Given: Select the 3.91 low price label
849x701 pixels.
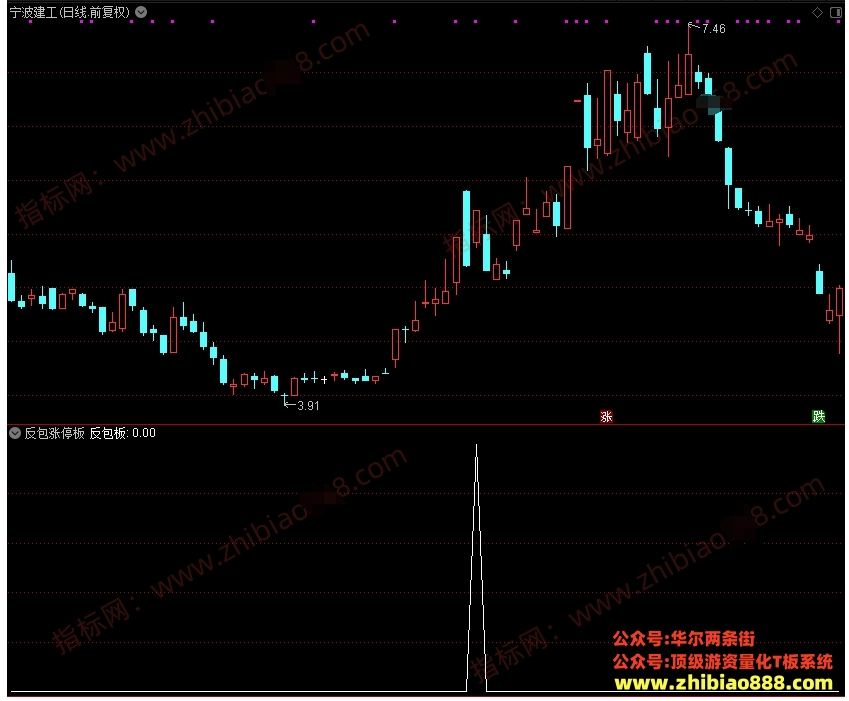Looking at the screenshot, I should (308, 405).
